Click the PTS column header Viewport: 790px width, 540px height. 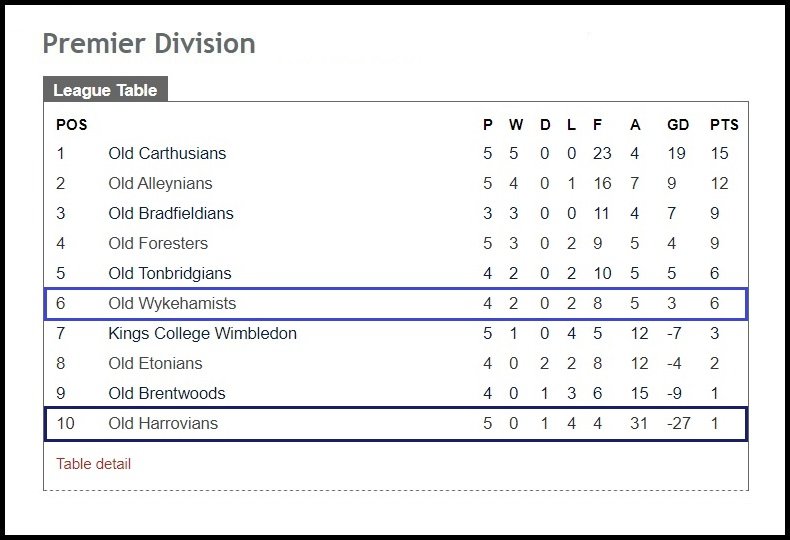[724, 125]
